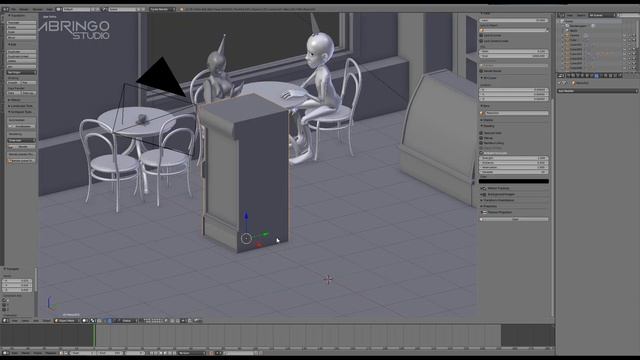Click the Outliner editor type icon
Screen dimensions: 640x360
[561, 15]
